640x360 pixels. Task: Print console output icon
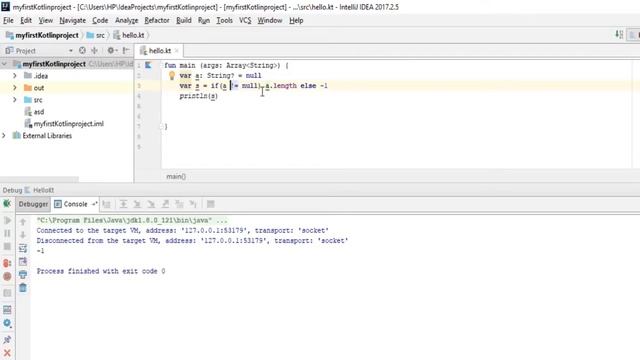(23, 275)
